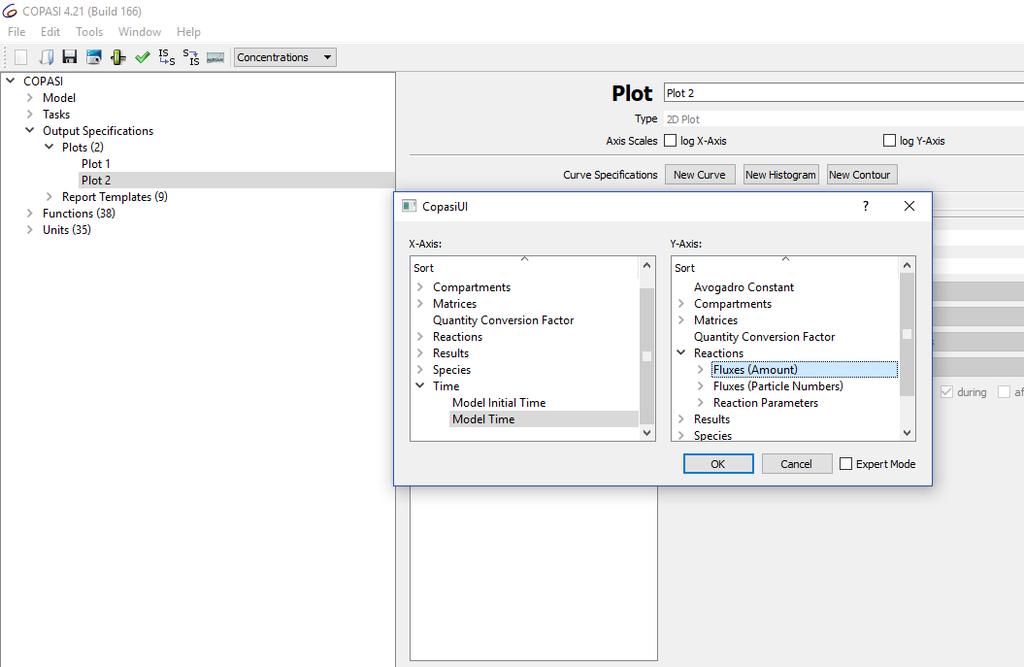Click the New Histogram button
This screenshot has height=667, width=1024.
click(780, 175)
